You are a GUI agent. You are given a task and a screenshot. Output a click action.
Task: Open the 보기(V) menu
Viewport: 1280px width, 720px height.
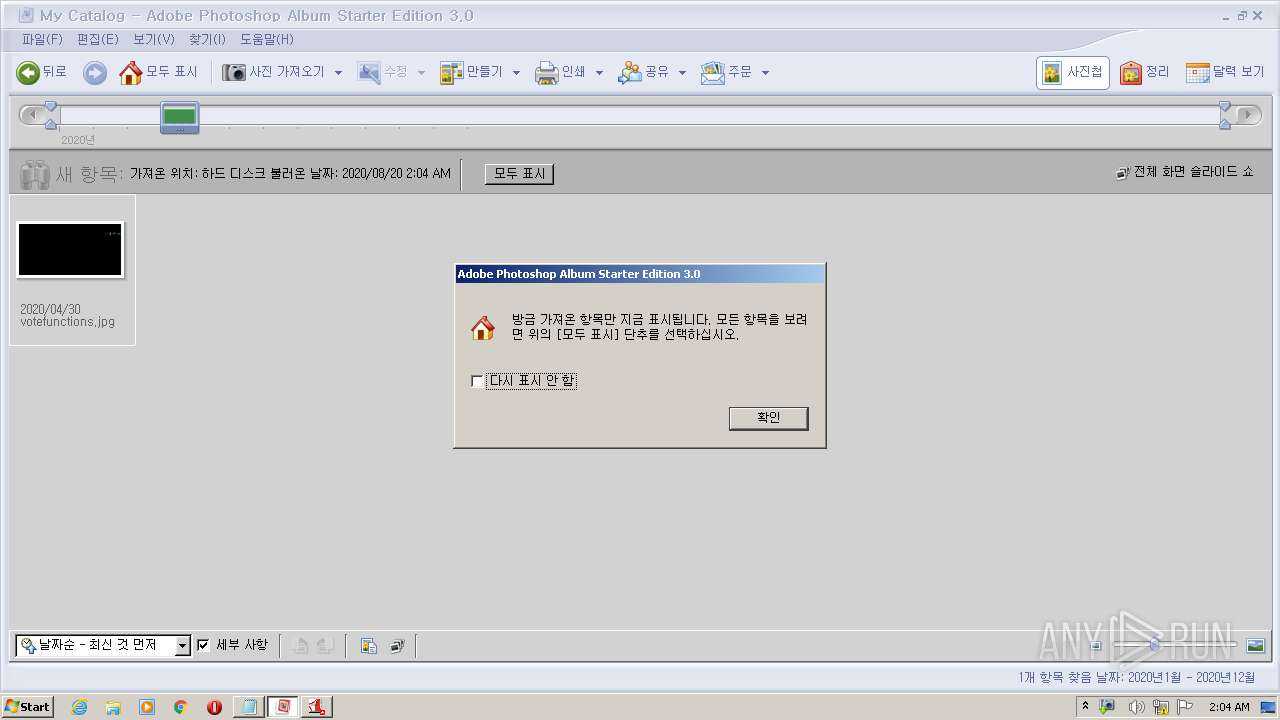point(153,39)
